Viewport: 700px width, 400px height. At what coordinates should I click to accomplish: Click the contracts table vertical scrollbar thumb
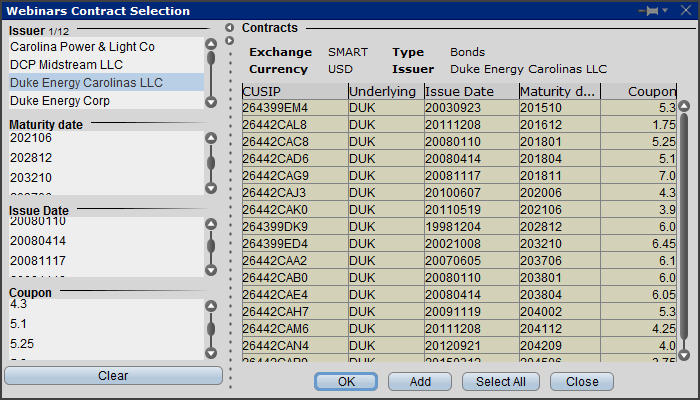684,225
